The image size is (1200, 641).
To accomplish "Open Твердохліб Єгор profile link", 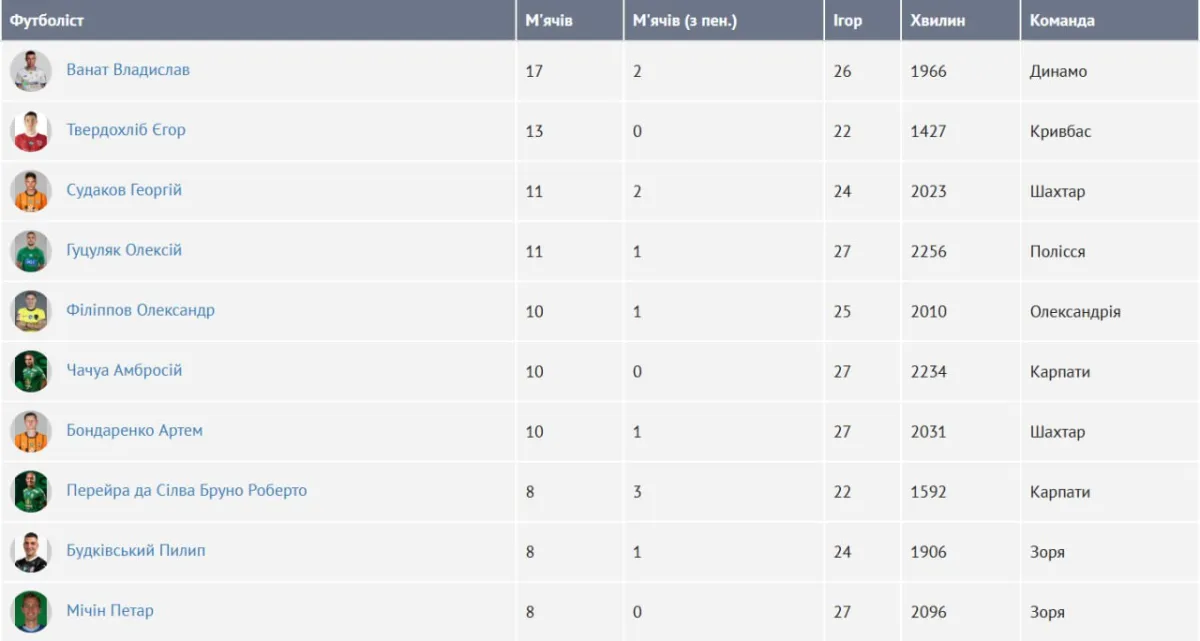I will pyautogui.click(x=126, y=130).
